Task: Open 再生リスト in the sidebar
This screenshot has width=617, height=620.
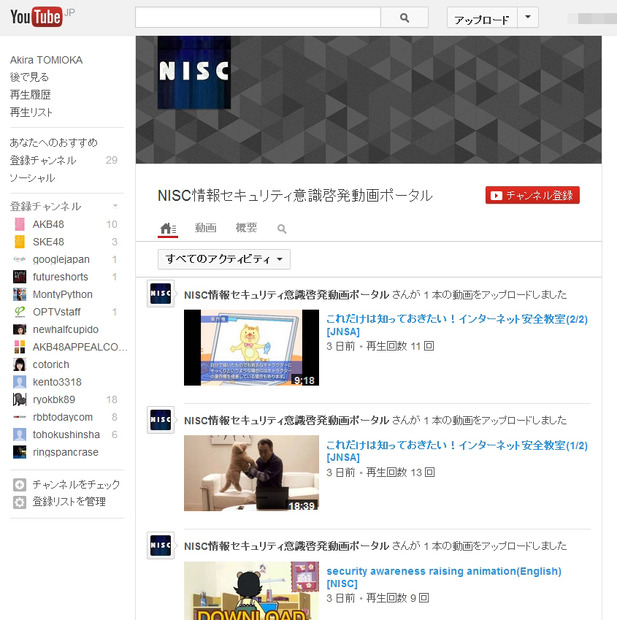Action: 31,112
